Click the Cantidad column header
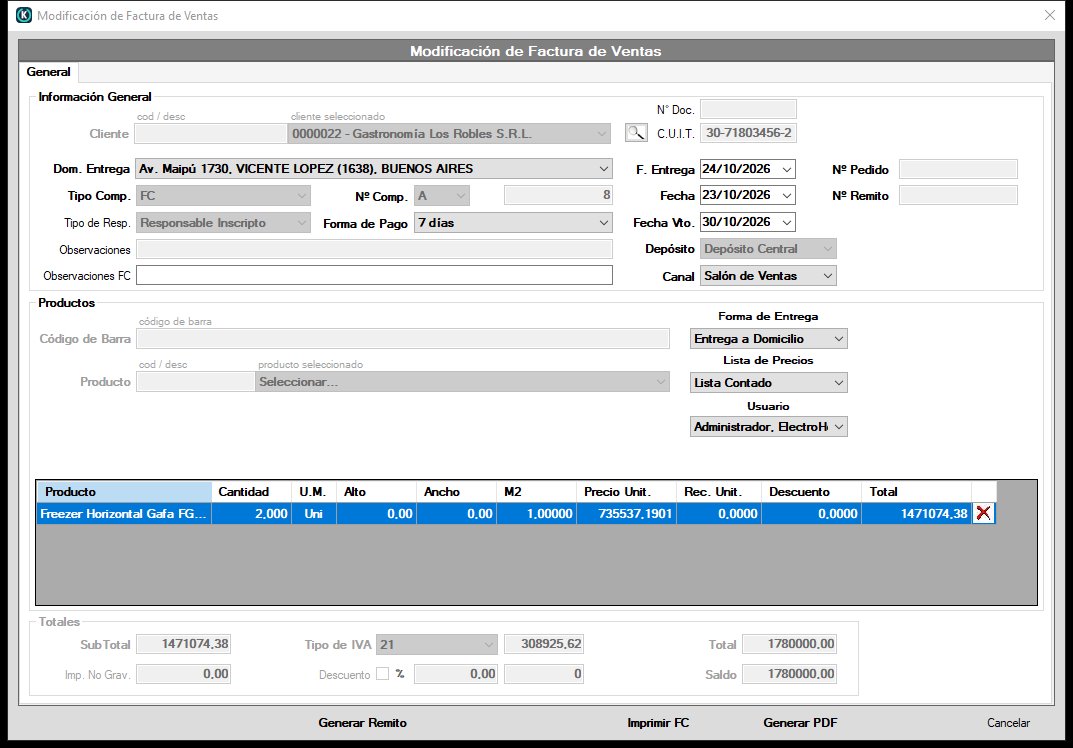 click(x=253, y=491)
